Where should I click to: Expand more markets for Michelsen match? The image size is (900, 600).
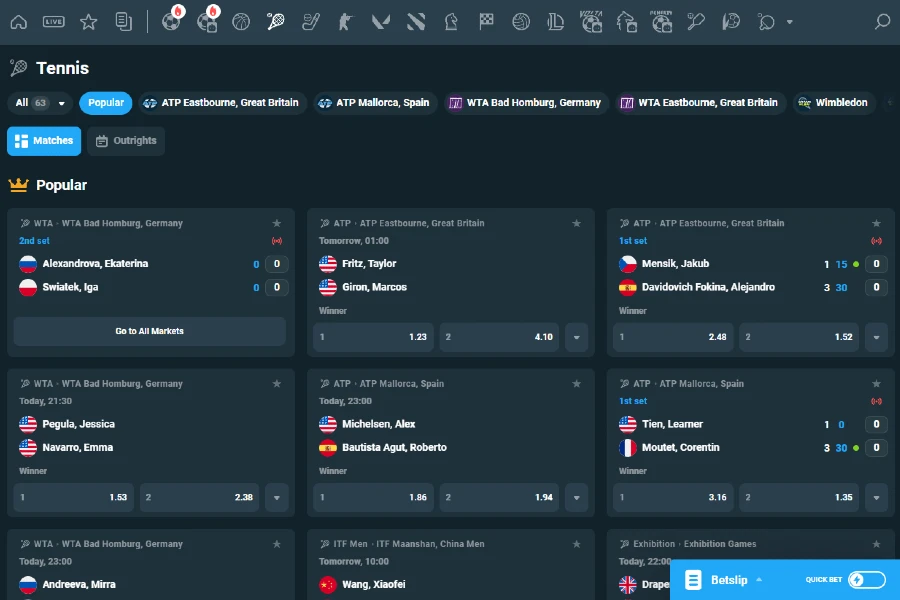point(577,497)
